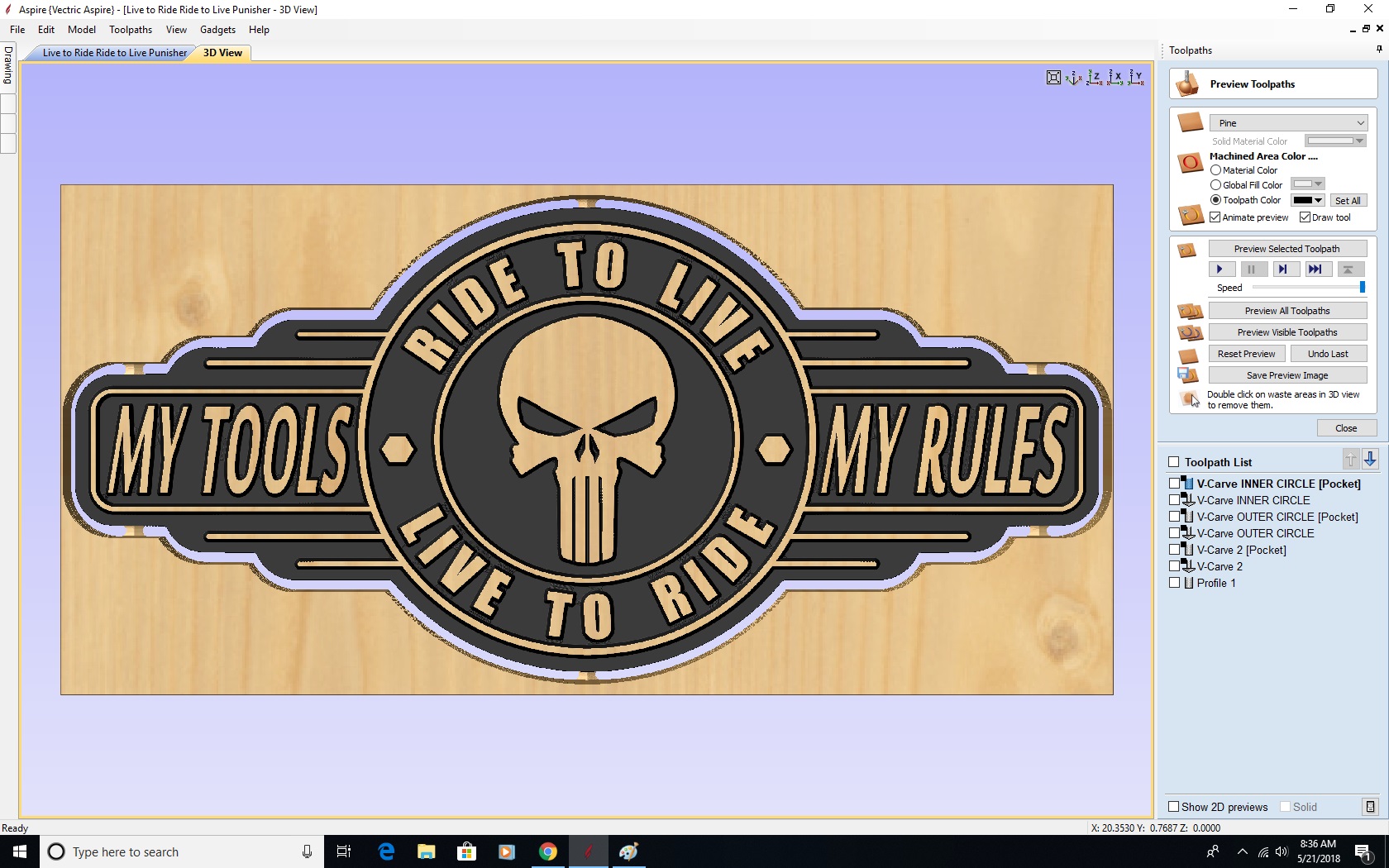The width and height of the screenshot is (1389, 868).
Task: Click the Preview Visible Toolpaths icon
Action: (x=1190, y=332)
